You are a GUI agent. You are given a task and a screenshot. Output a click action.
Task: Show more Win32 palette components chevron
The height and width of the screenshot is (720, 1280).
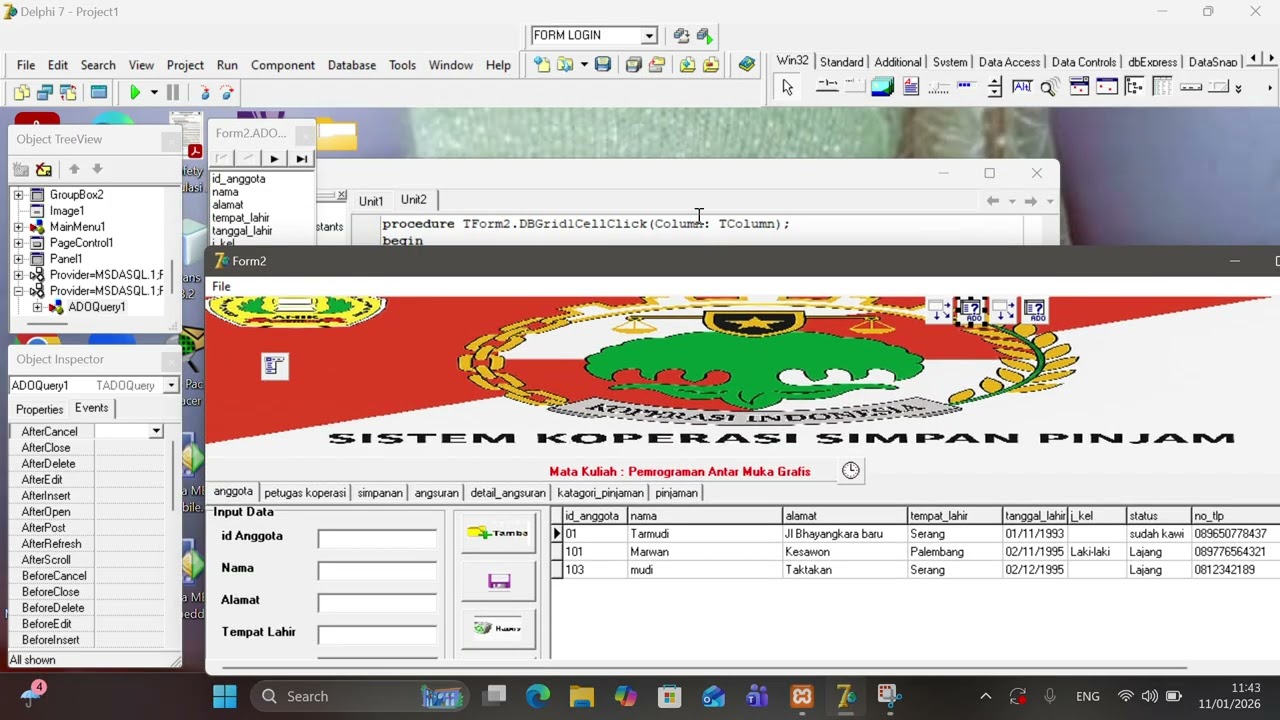[1238, 88]
